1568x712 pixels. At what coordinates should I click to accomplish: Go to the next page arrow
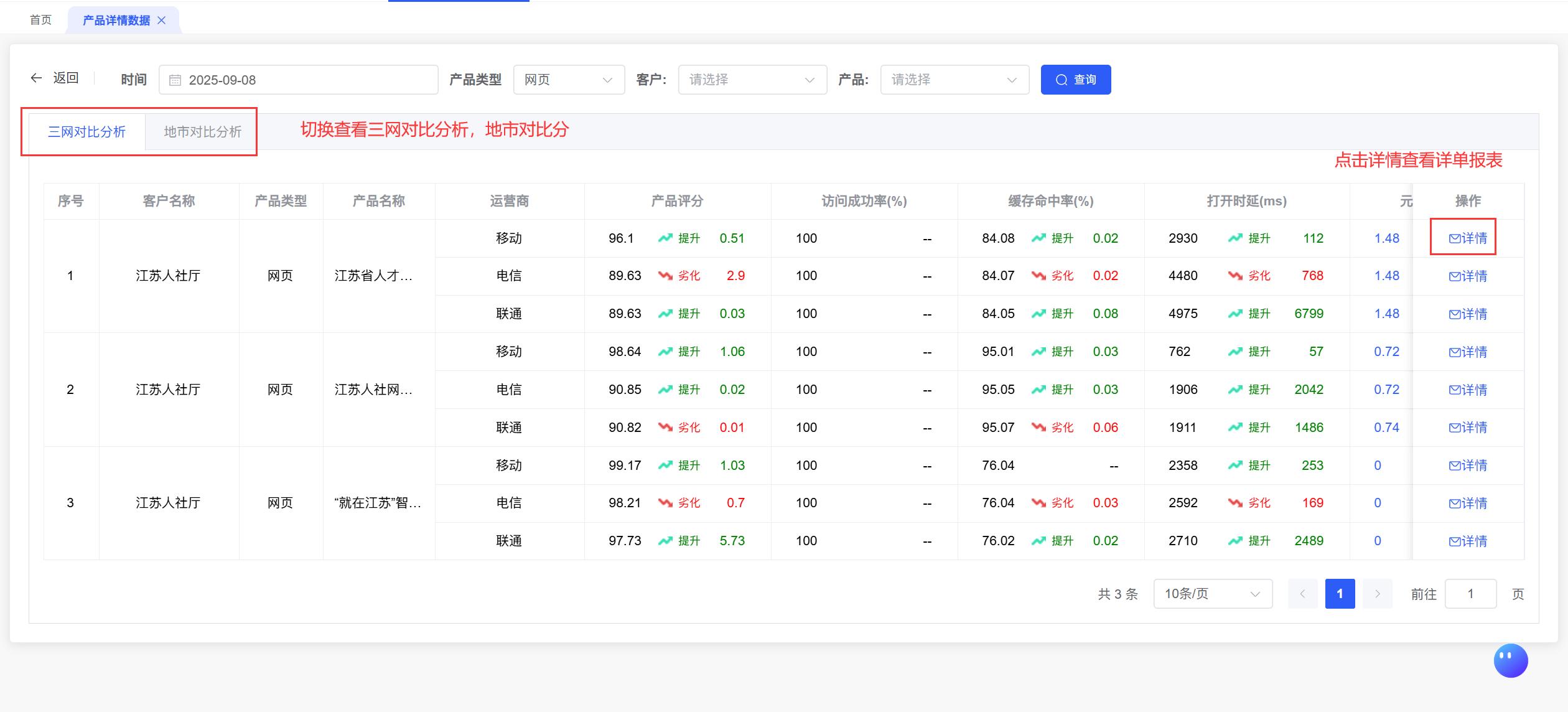[1378, 594]
